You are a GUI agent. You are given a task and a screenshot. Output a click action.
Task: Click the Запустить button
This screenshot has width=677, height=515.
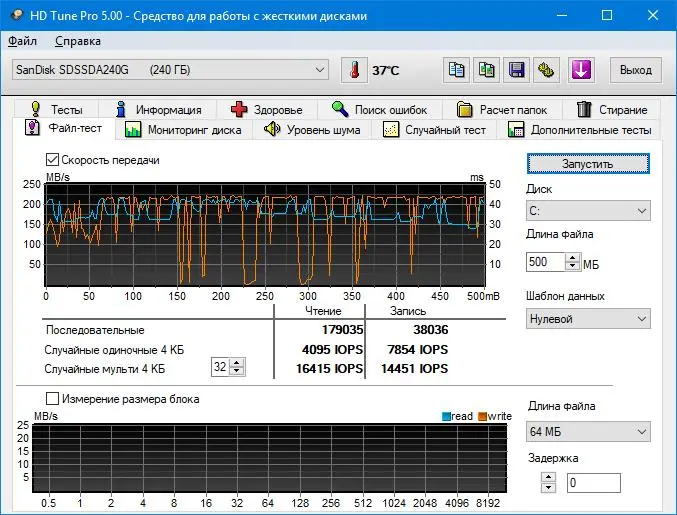tap(588, 164)
